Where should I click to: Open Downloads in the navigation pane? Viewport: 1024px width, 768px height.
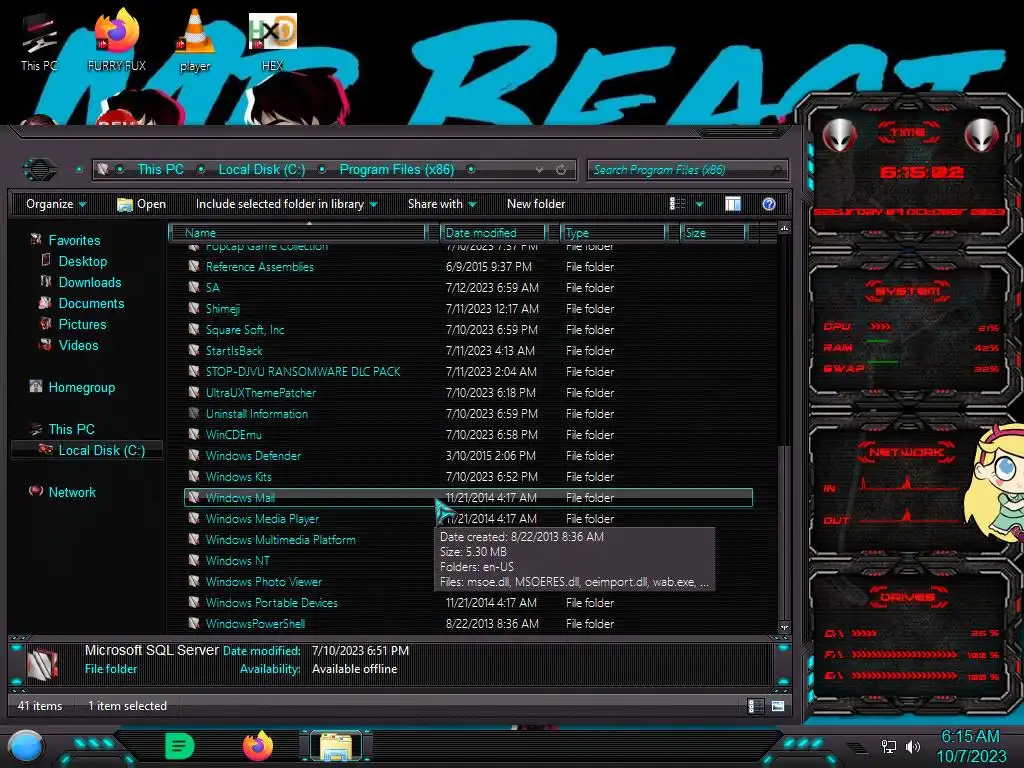(x=89, y=282)
